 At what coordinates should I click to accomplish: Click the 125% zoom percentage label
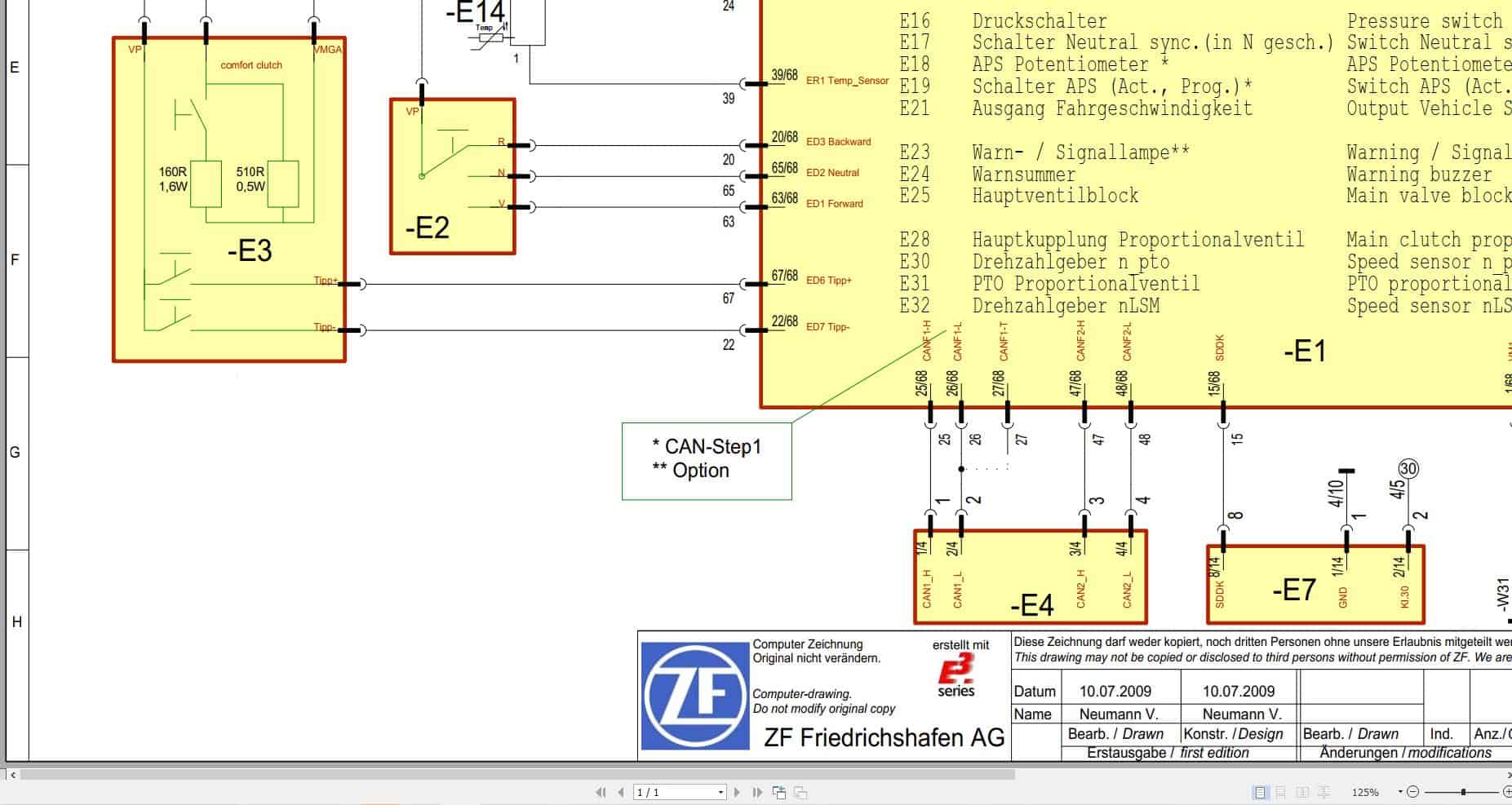tap(1365, 790)
